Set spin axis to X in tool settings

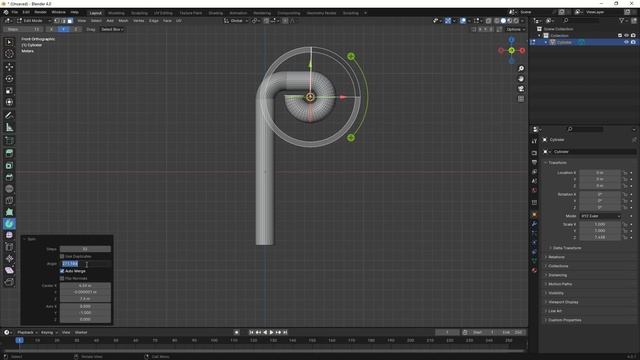coord(51,29)
